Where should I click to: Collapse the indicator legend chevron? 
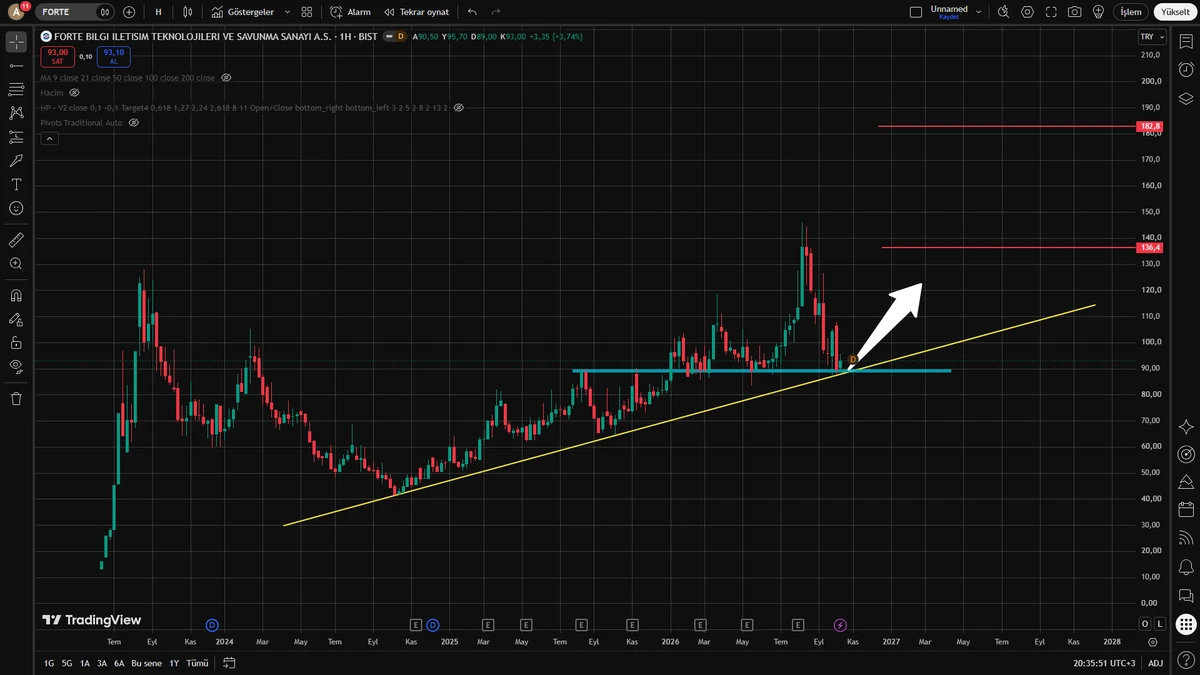click(x=48, y=138)
